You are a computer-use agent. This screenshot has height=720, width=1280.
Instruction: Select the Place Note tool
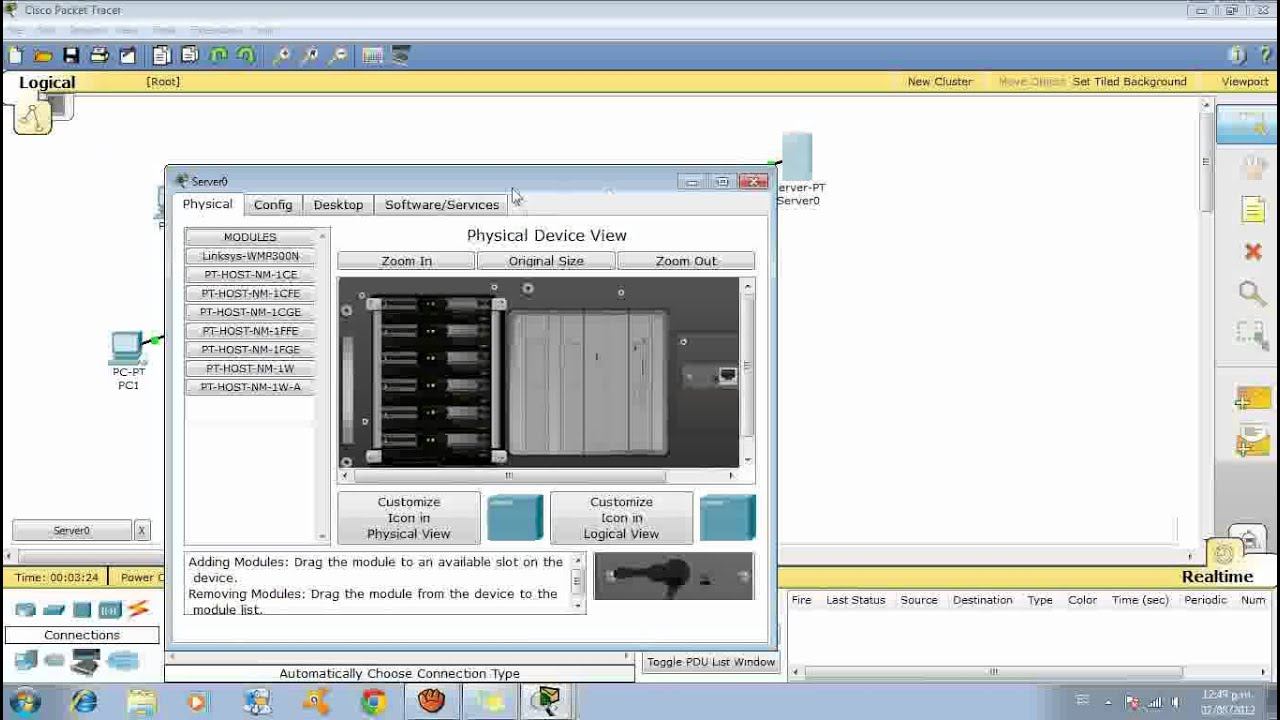point(1253,209)
